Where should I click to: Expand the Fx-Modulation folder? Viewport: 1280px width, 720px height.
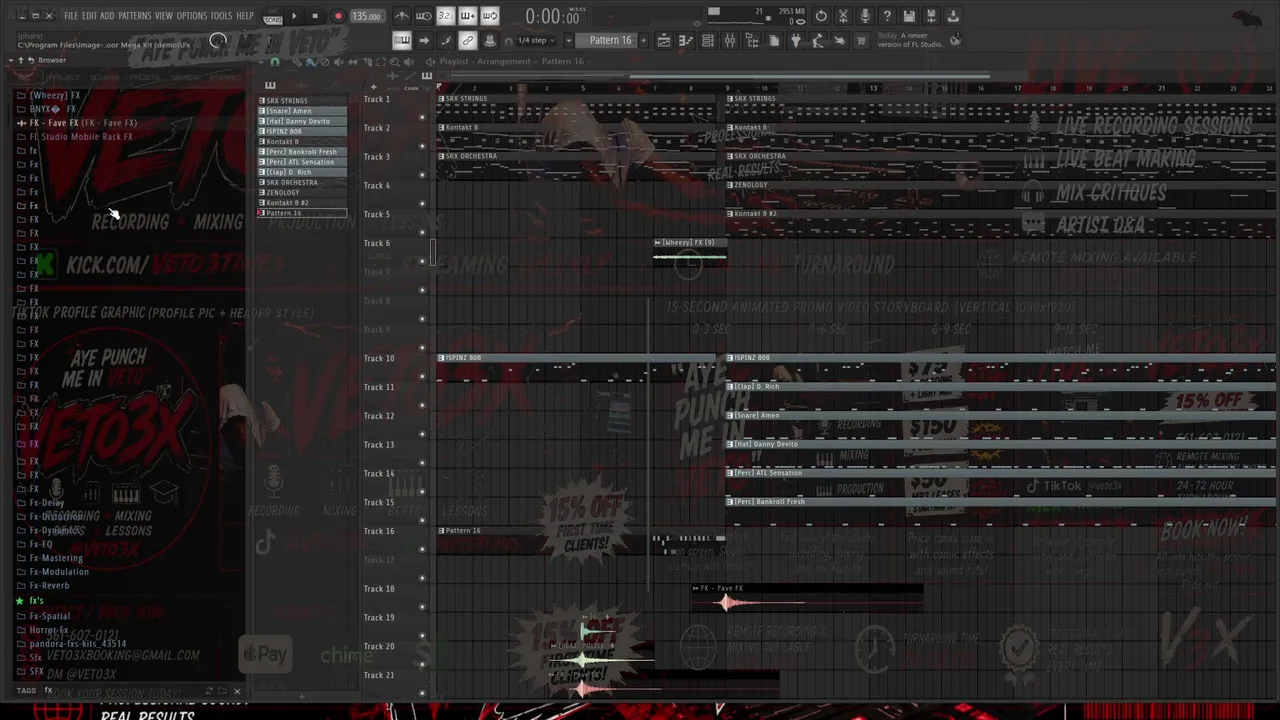click(59, 572)
